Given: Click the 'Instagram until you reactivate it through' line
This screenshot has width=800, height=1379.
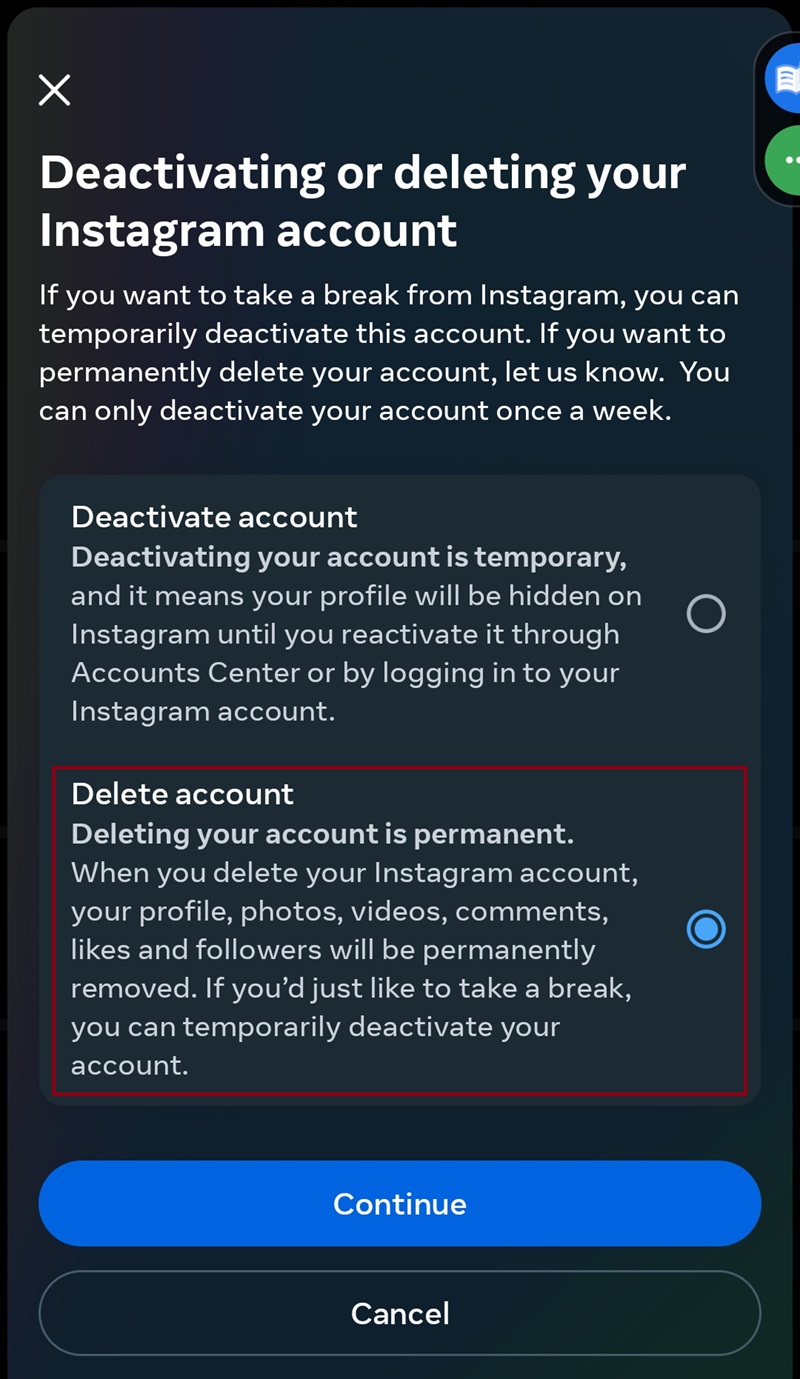Looking at the screenshot, I should [x=345, y=635].
